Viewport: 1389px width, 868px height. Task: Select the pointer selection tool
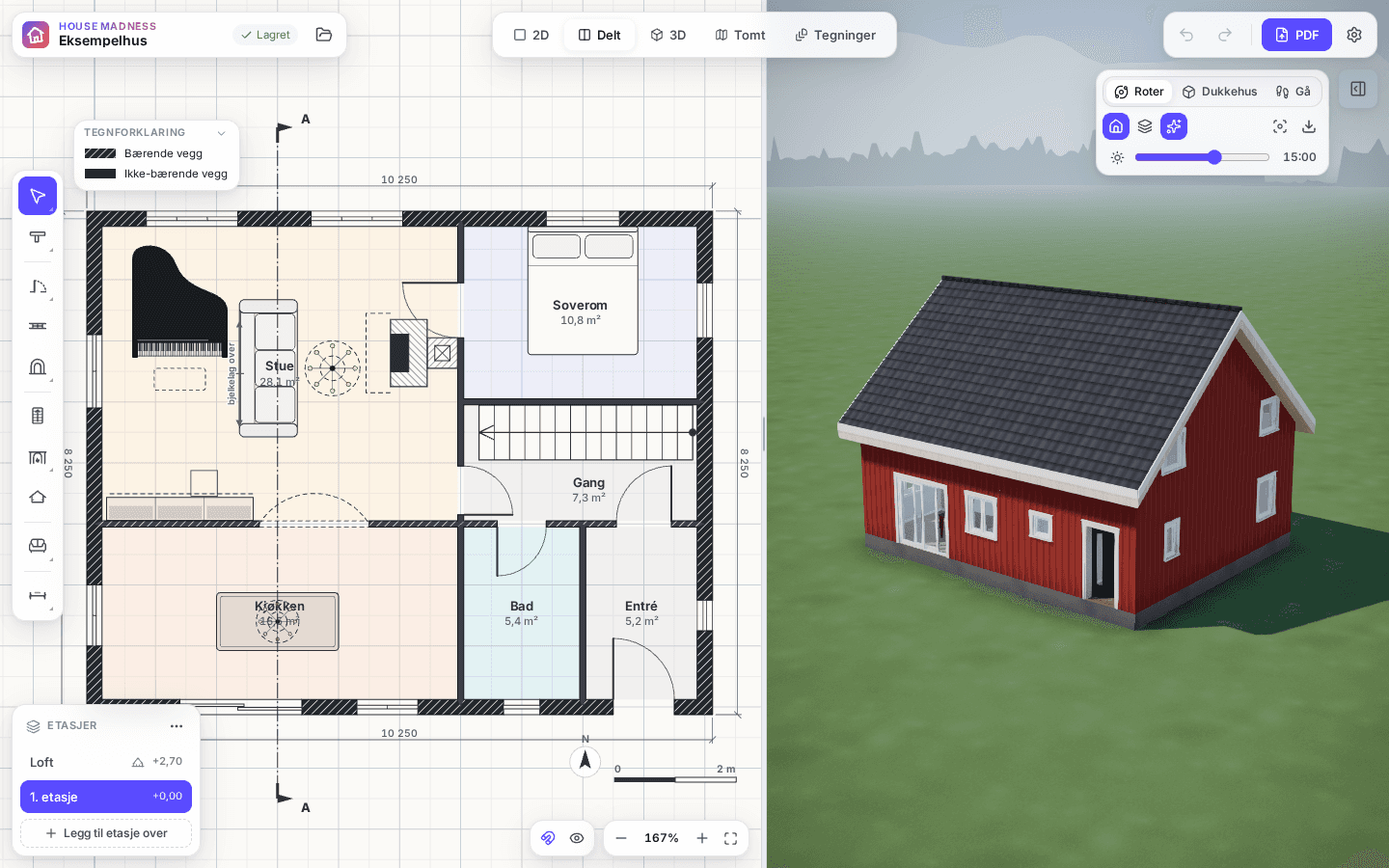coord(38,196)
